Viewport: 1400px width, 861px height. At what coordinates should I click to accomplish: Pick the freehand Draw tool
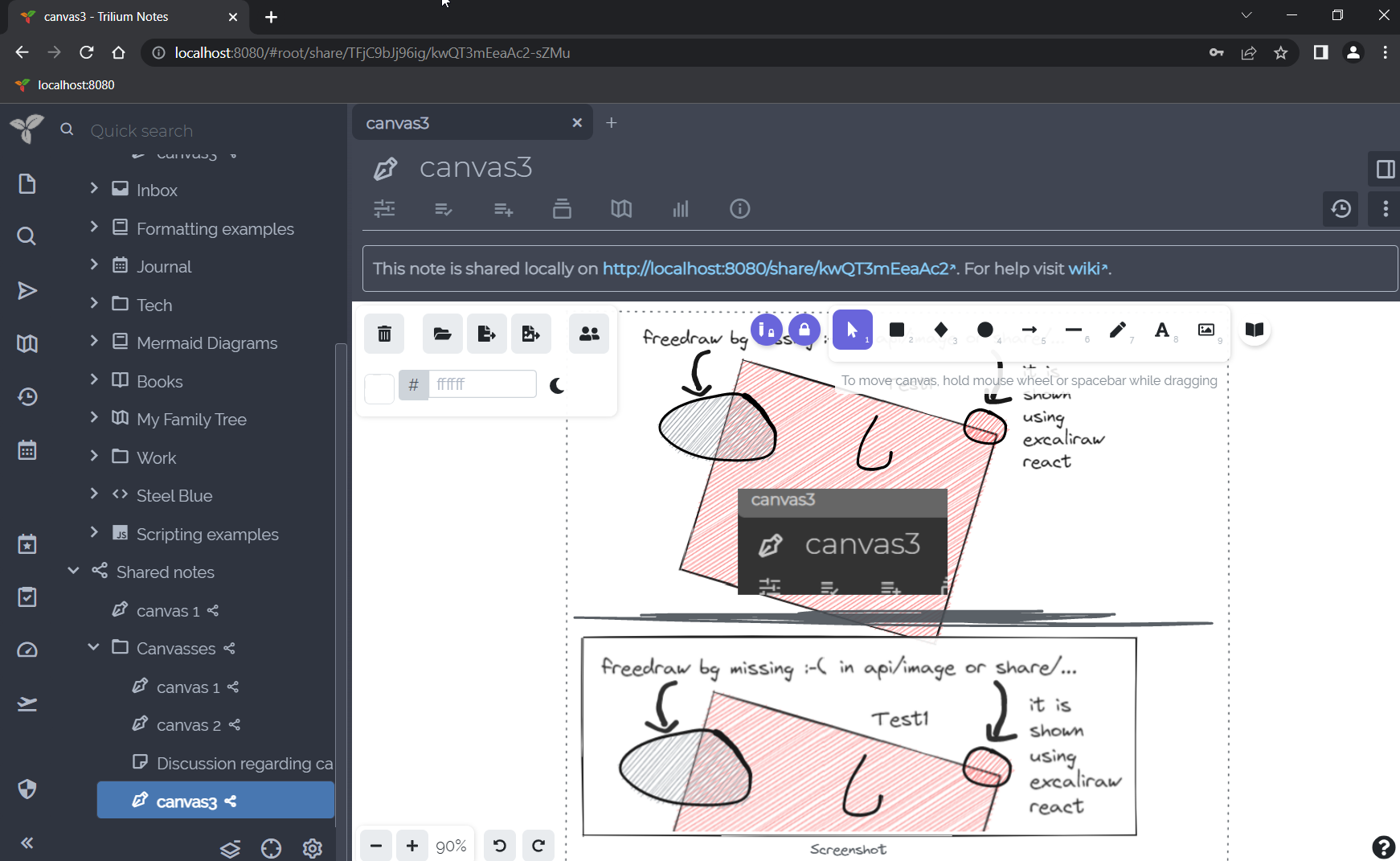(x=1118, y=330)
